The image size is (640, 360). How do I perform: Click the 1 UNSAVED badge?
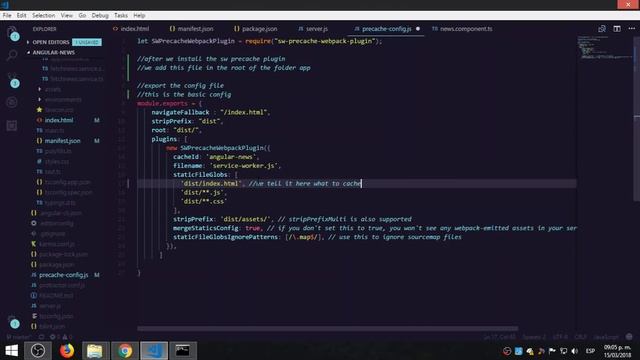(87, 42)
